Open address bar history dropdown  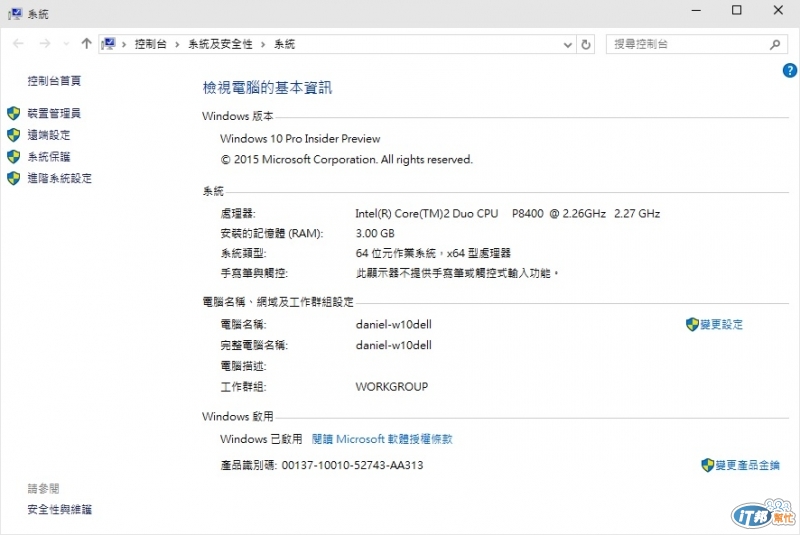click(567, 45)
